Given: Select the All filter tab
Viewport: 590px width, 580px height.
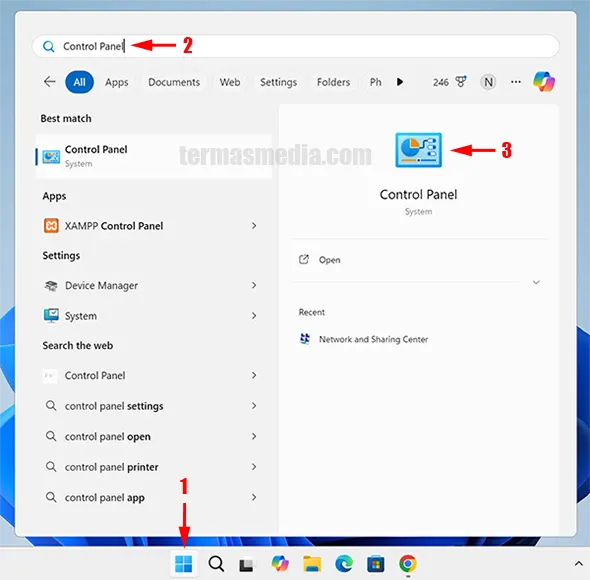Looking at the screenshot, I should (x=79, y=82).
